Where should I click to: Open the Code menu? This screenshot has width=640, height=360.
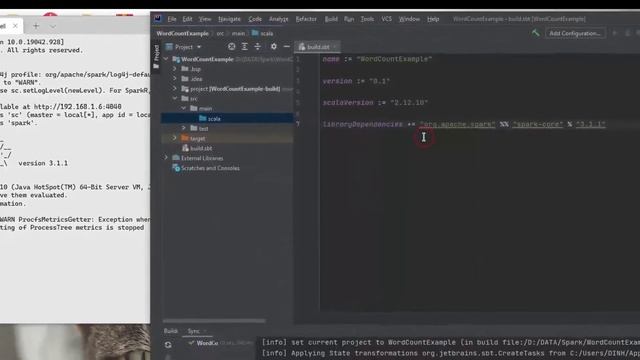coord(255,19)
